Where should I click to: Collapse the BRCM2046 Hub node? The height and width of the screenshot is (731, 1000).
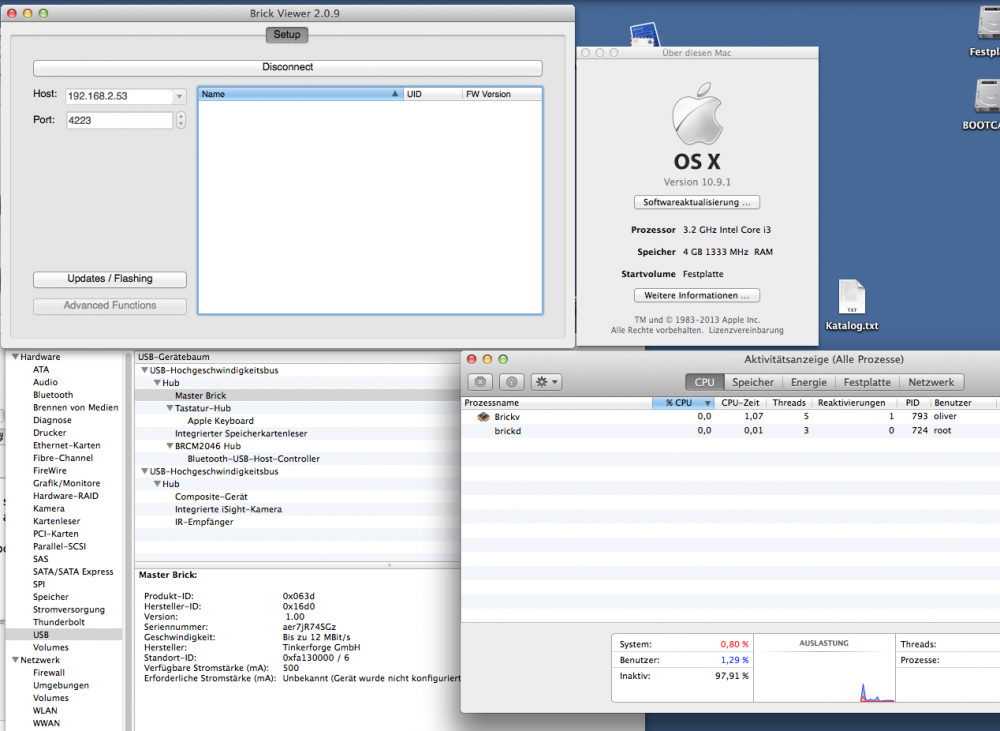point(170,446)
